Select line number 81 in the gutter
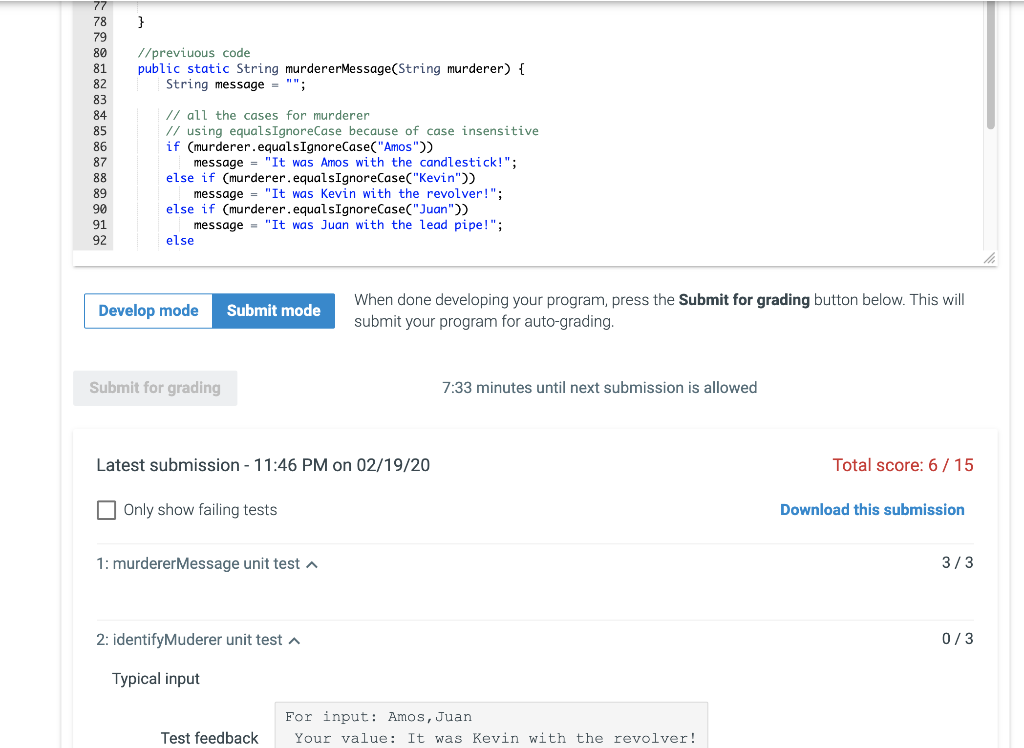1024x748 pixels. click(98, 68)
